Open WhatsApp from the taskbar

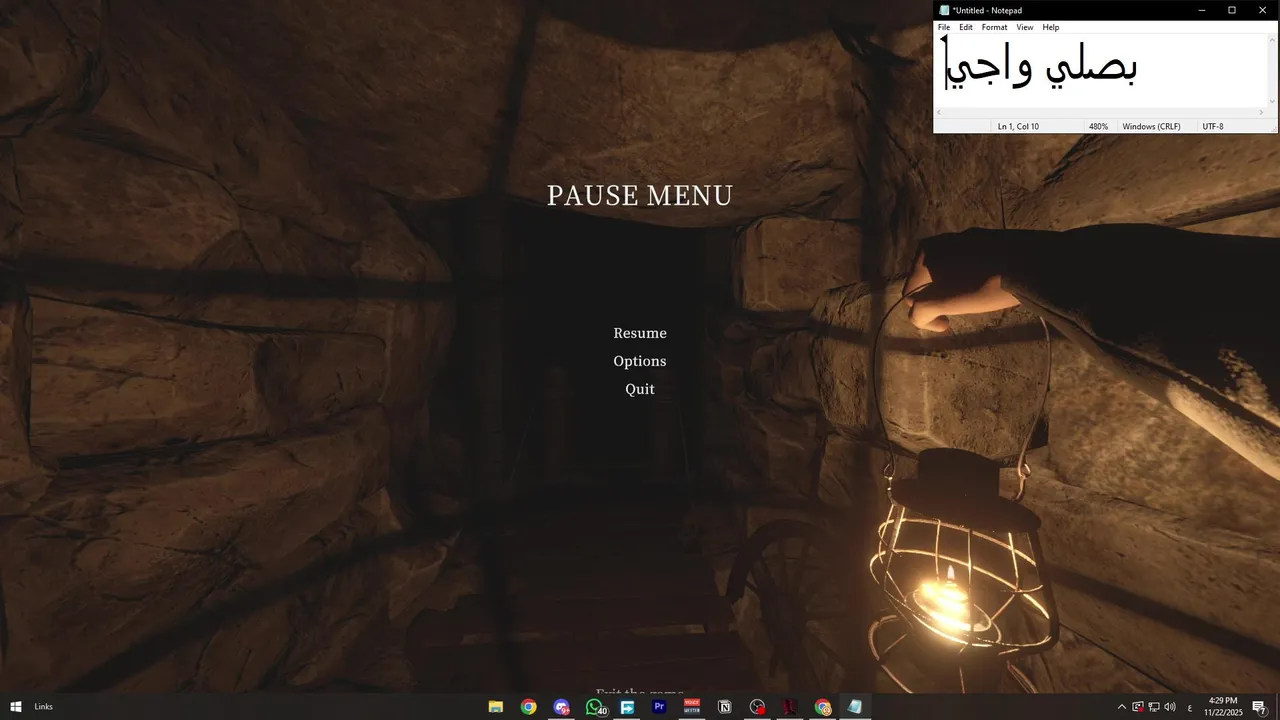pyautogui.click(x=595, y=707)
